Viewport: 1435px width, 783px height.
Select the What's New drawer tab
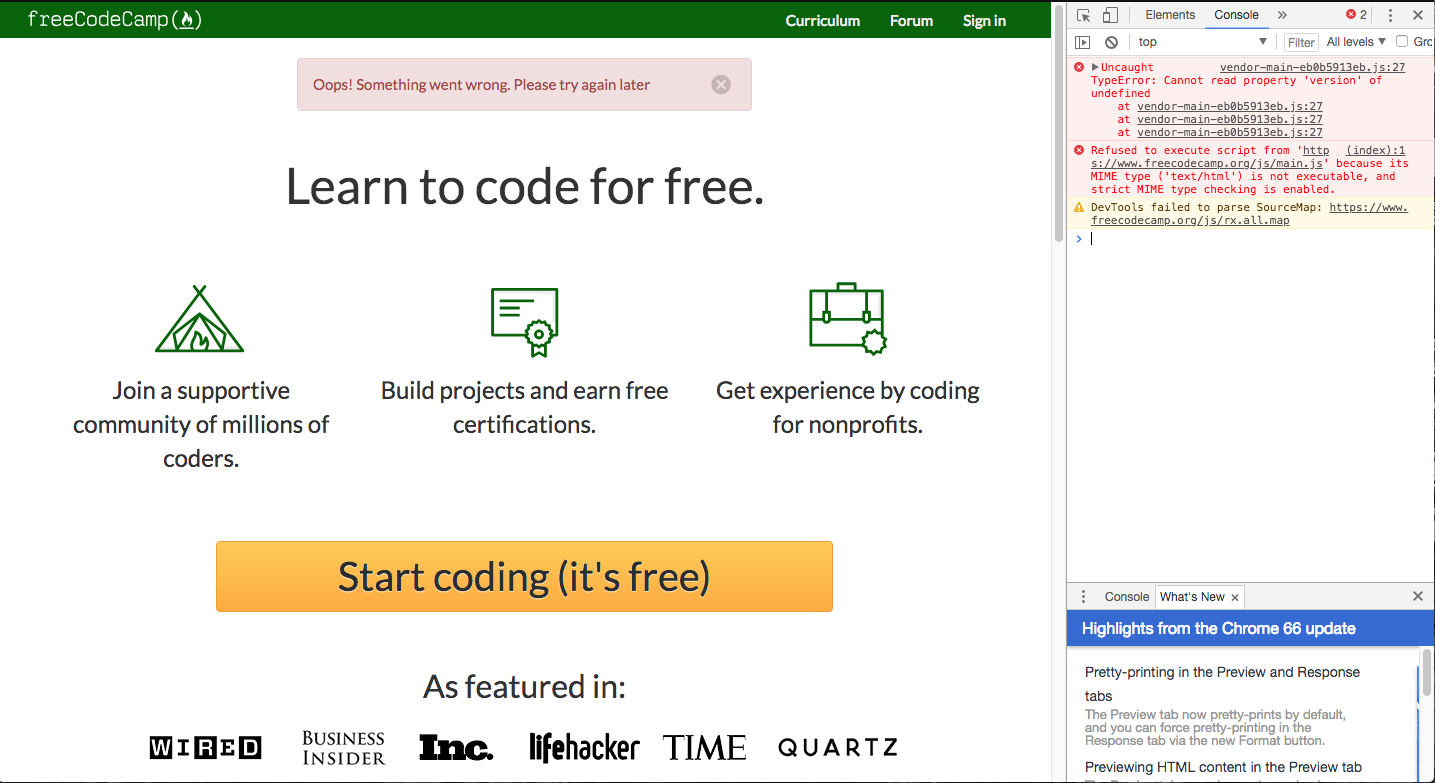pyautogui.click(x=1193, y=596)
